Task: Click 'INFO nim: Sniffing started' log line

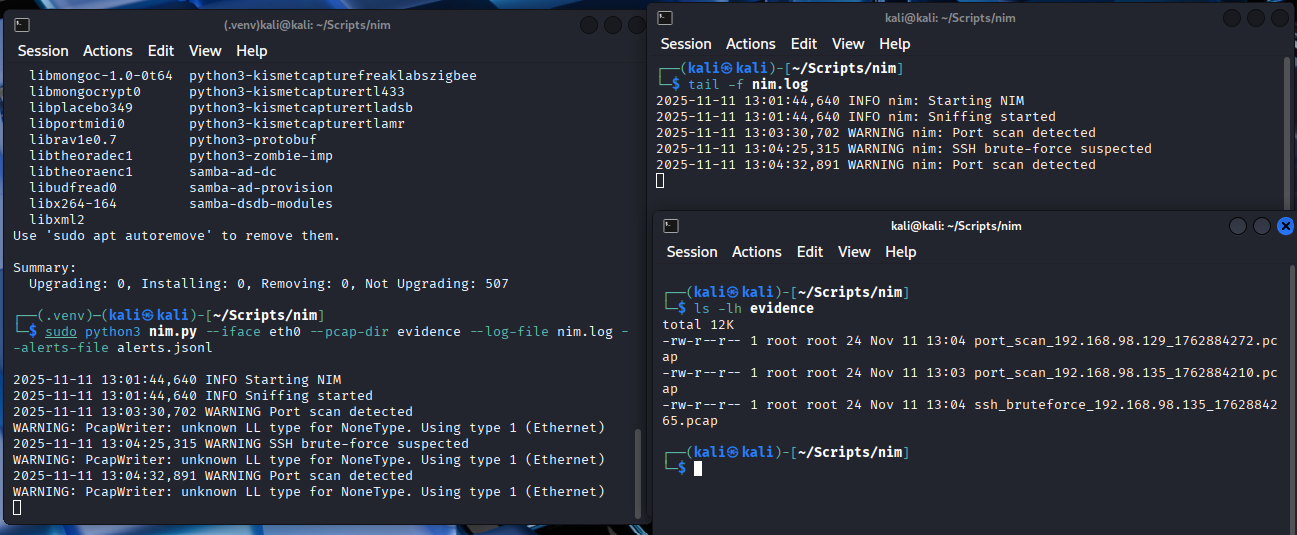Action: tap(856, 116)
